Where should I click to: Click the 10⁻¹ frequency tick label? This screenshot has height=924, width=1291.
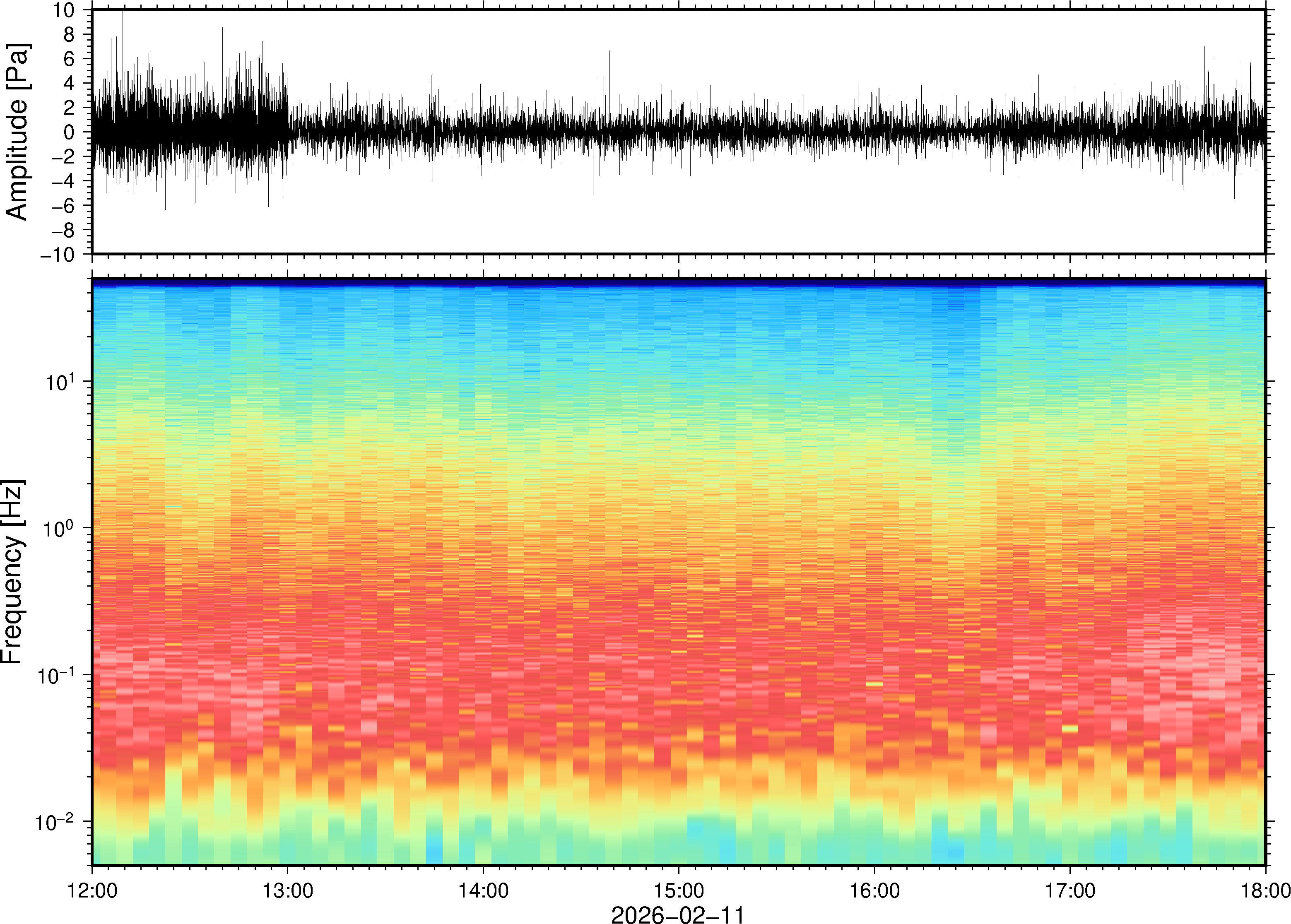point(55,675)
